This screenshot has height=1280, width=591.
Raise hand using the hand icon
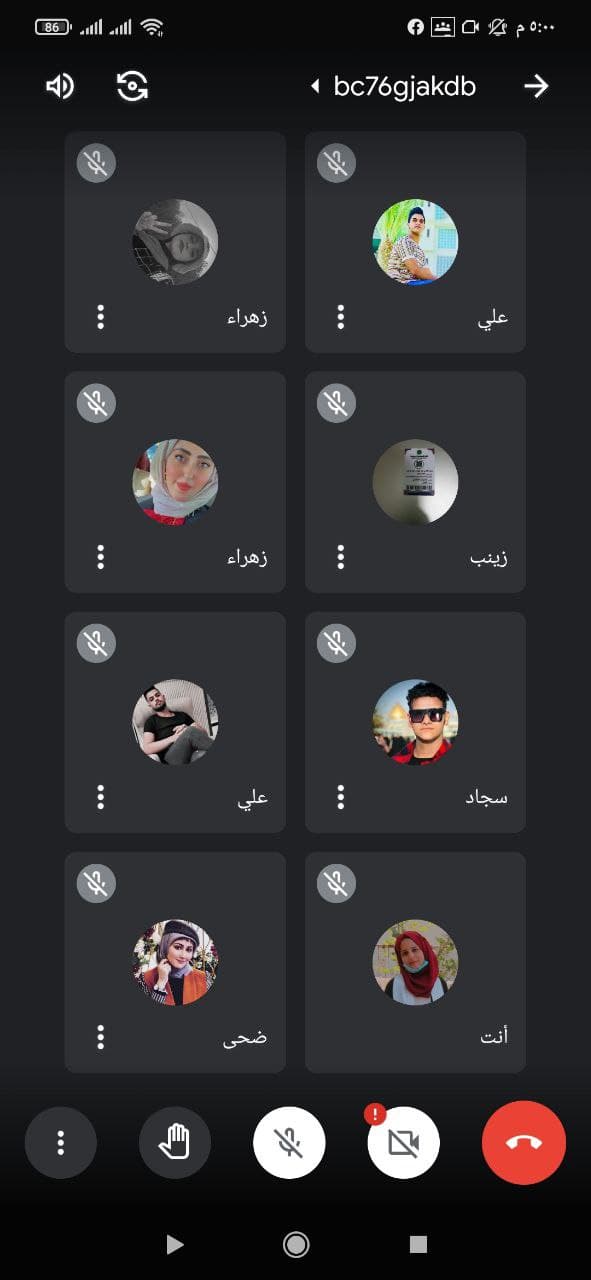[175, 1141]
